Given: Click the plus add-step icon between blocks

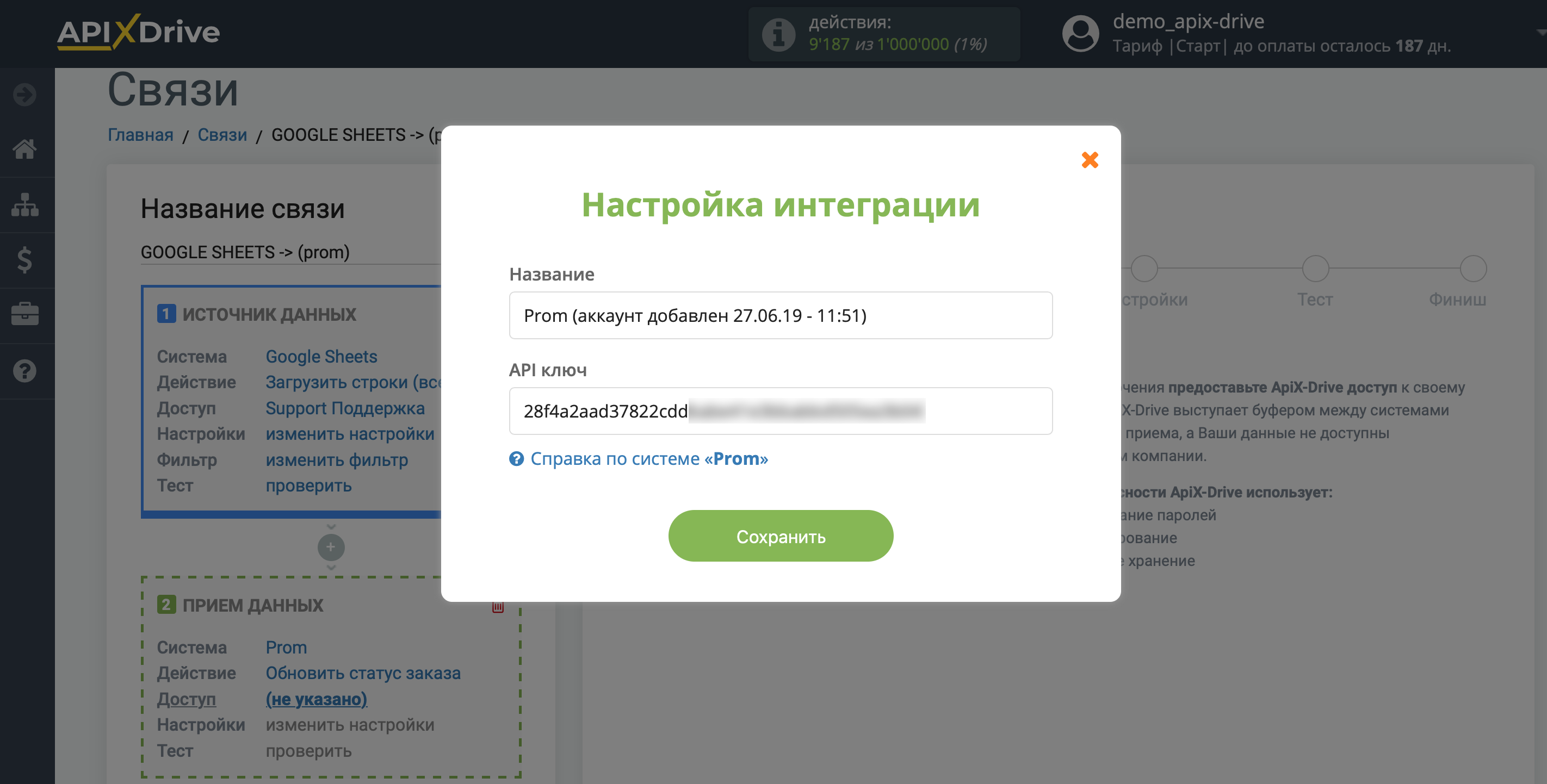Looking at the screenshot, I should (330, 547).
